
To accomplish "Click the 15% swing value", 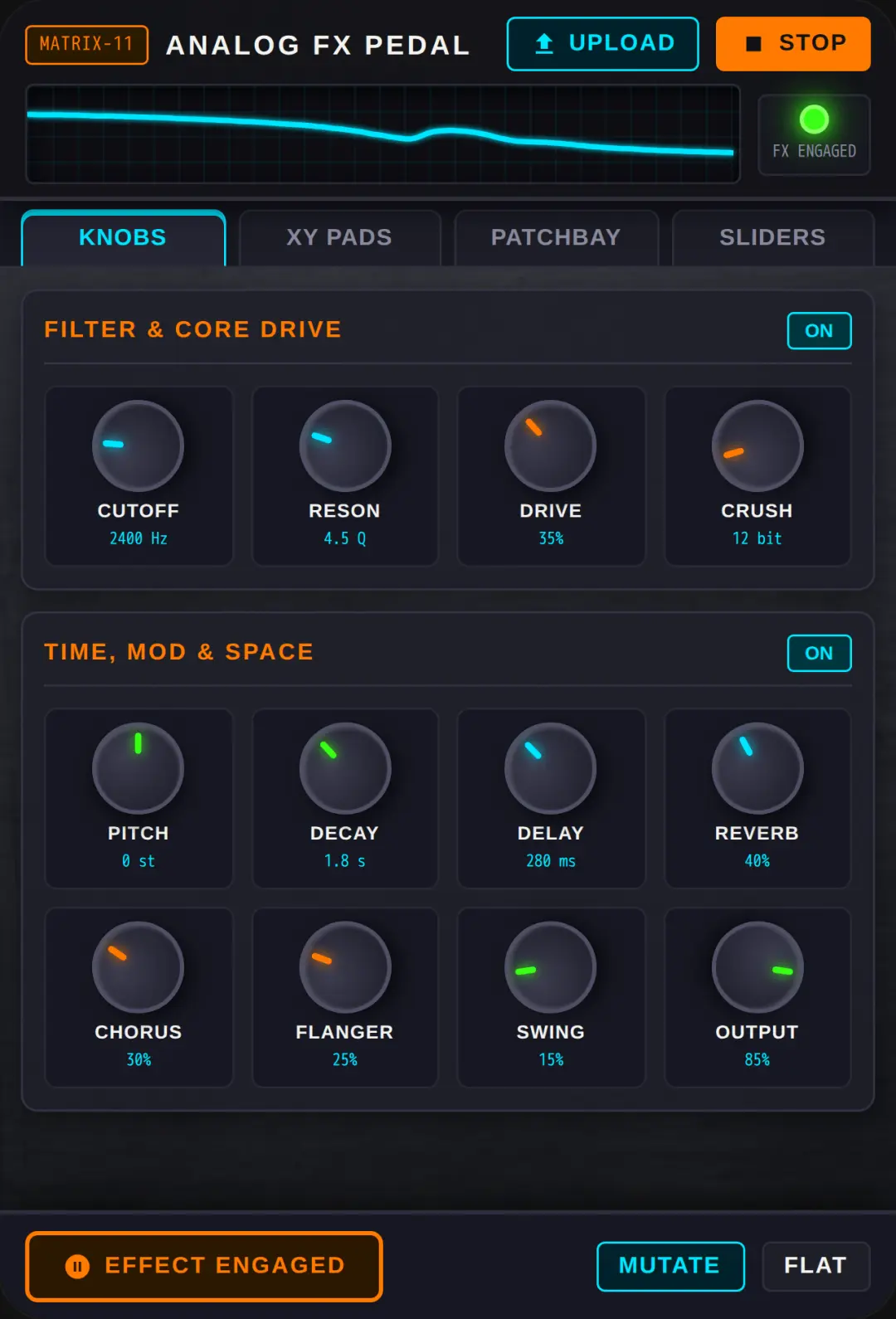I will click(551, 1061).
